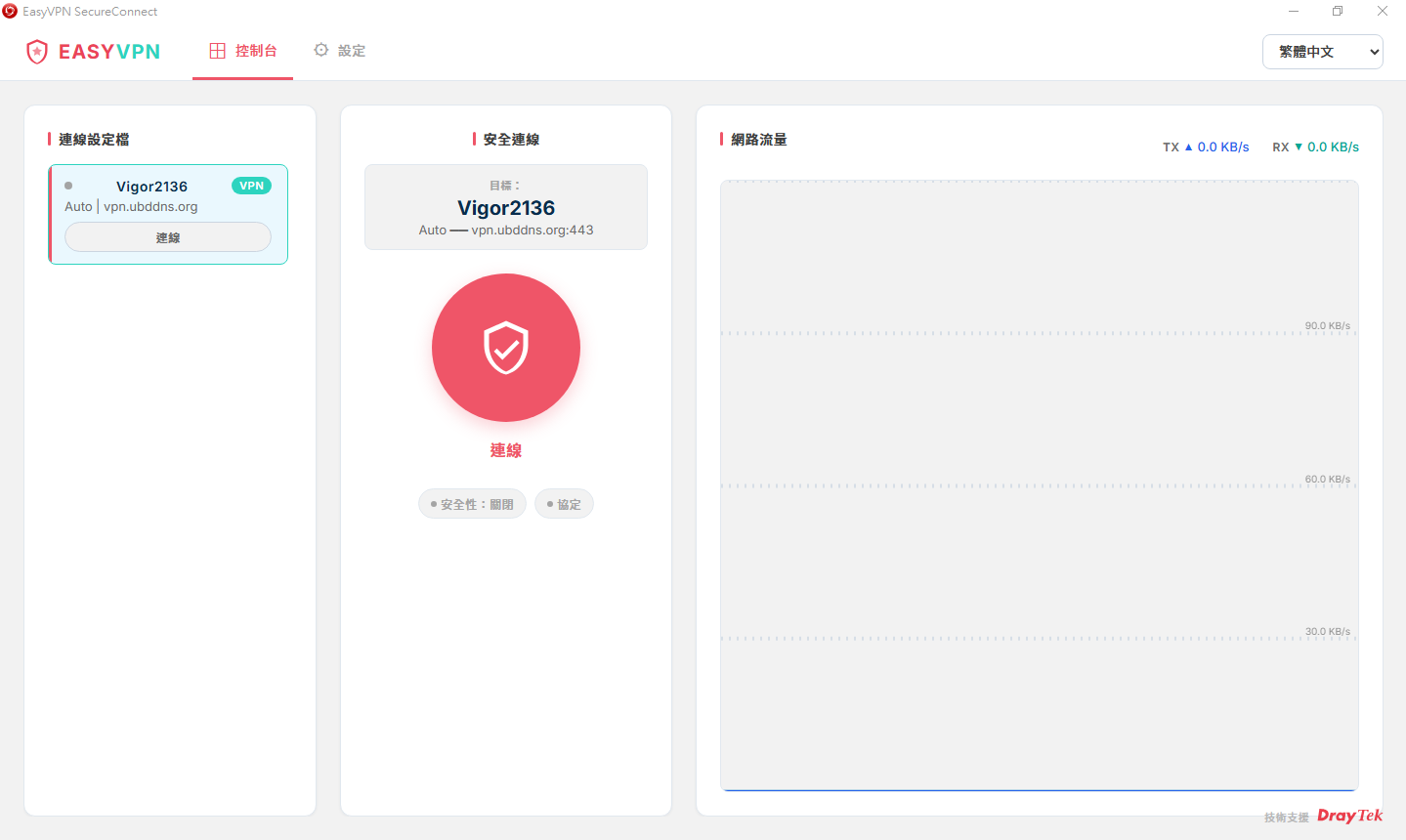Image resolution: width=1406 pixels, height=840 pixels.
Task: Click the settings gear icon
Action: pyautogui.click(x=321, y=50)
